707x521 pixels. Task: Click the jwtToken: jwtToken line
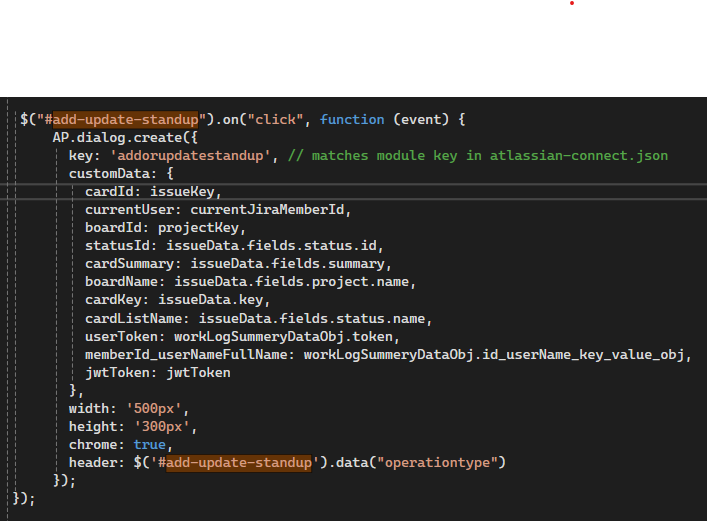158,373
